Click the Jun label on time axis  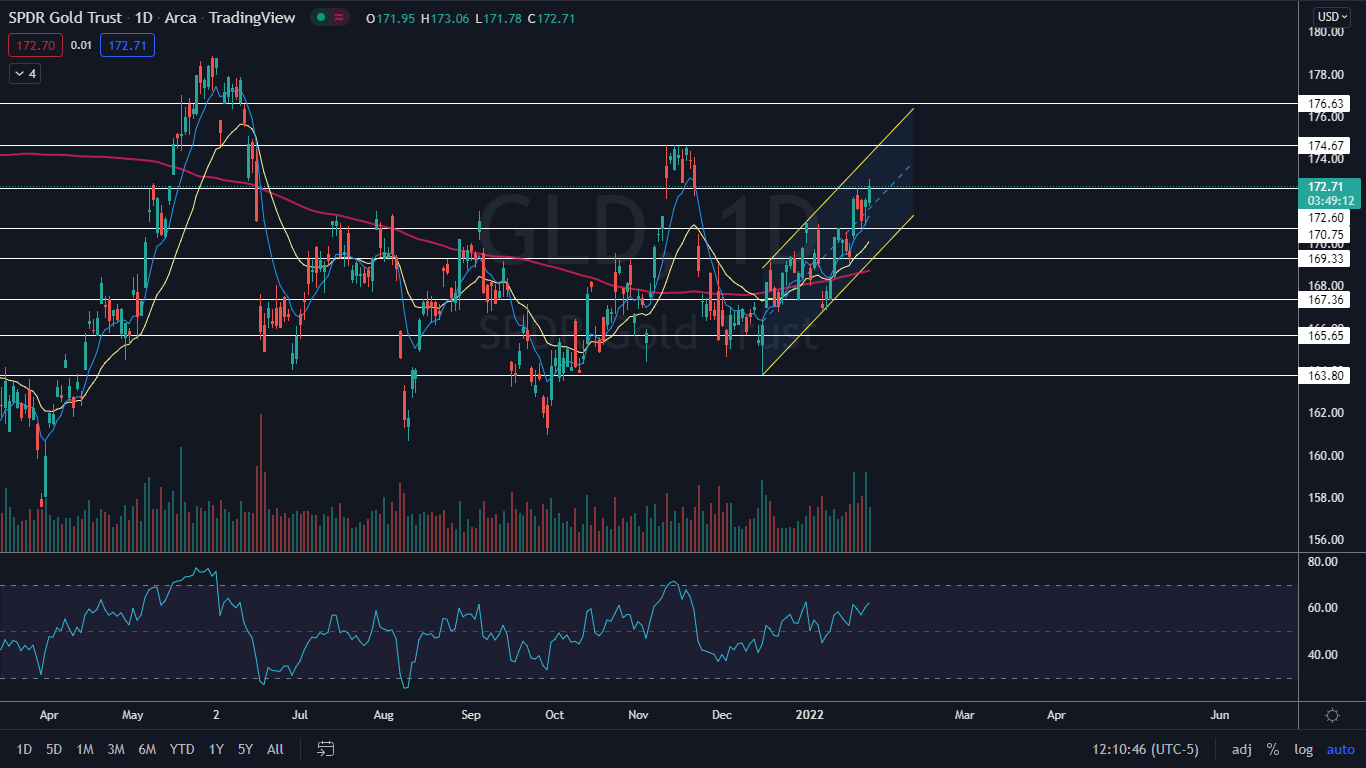(1220, 715)
